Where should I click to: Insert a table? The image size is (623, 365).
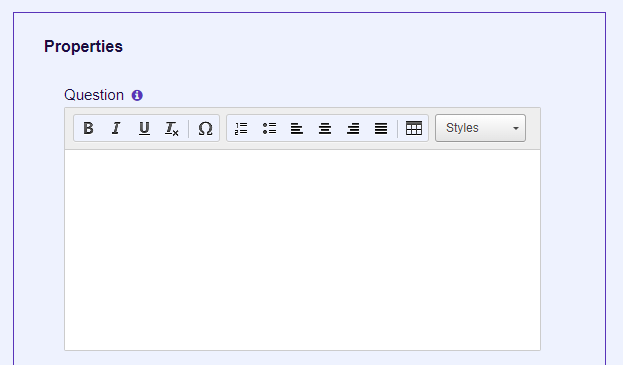coord(414,128)
